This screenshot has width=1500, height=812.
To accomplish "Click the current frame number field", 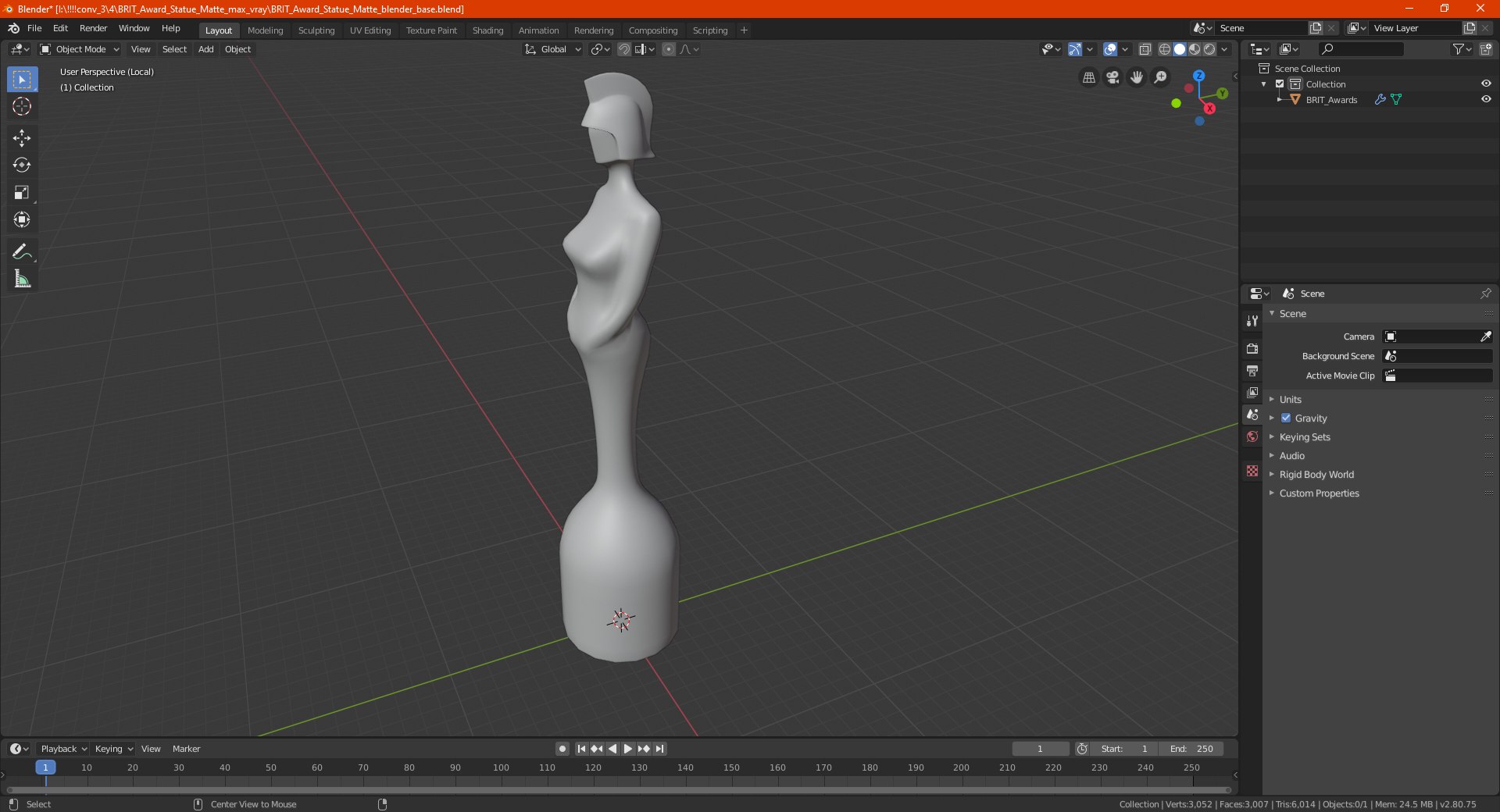I will point(1040,749).
